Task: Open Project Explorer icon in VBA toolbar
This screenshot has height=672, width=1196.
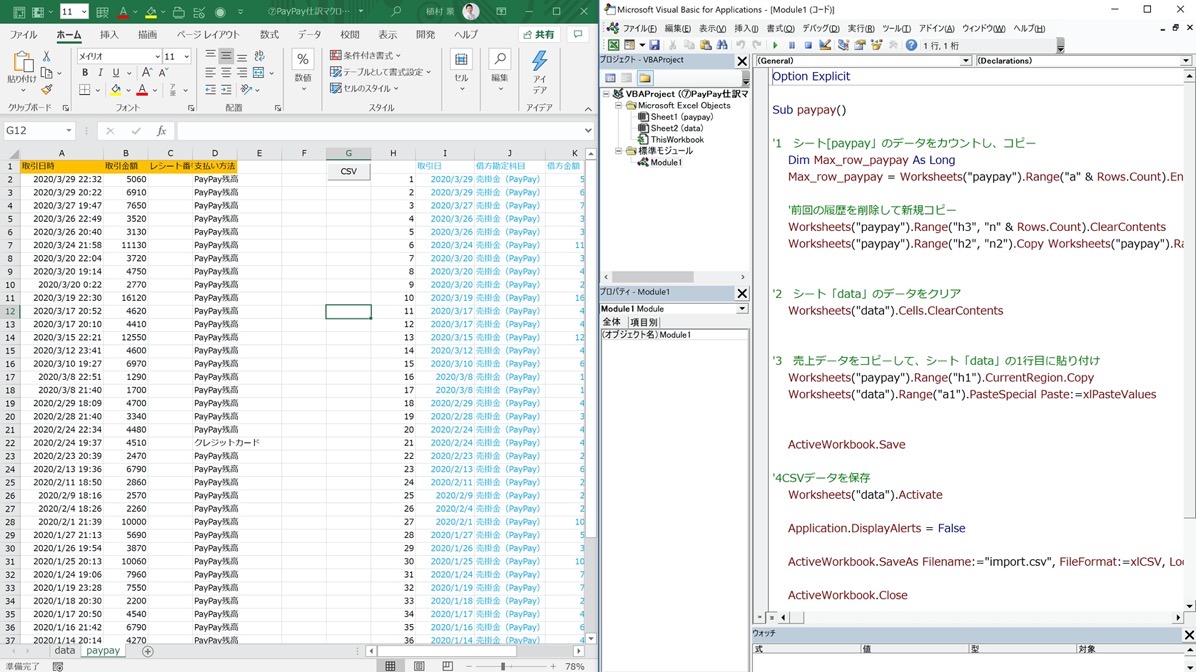Action: (x=843, y=45)
